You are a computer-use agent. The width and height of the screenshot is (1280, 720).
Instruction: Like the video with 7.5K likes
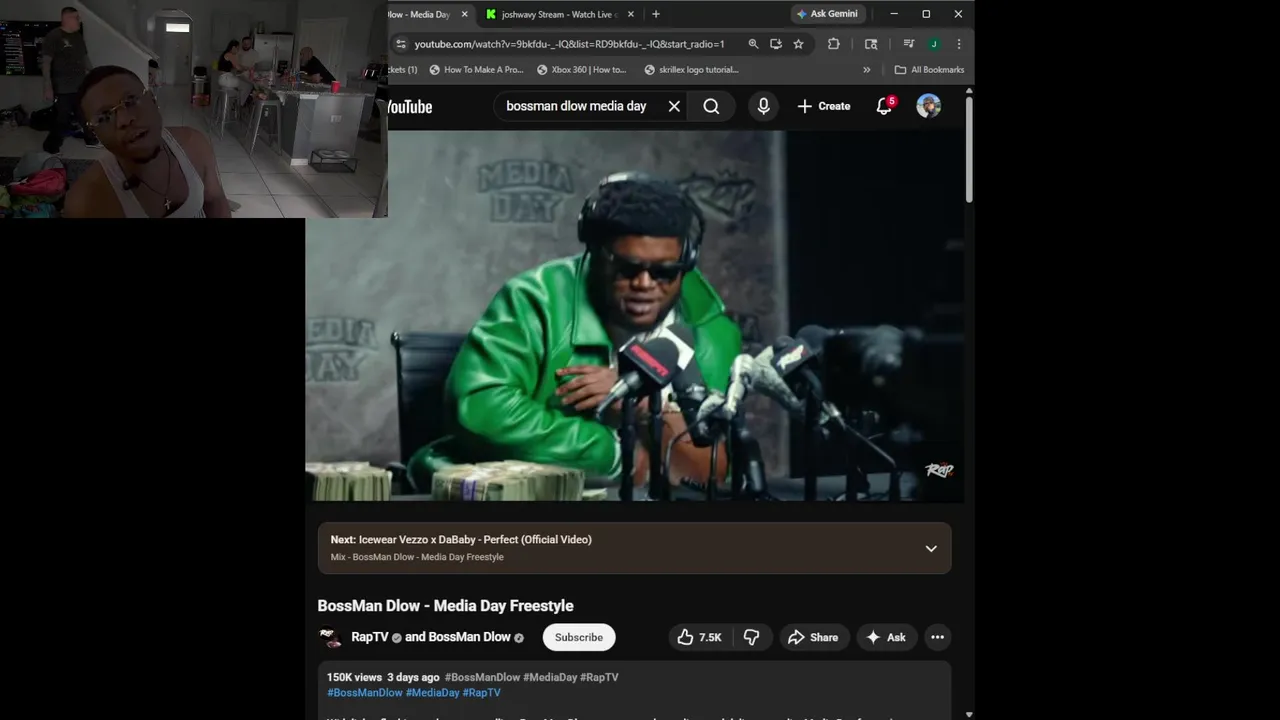point(700,637)
